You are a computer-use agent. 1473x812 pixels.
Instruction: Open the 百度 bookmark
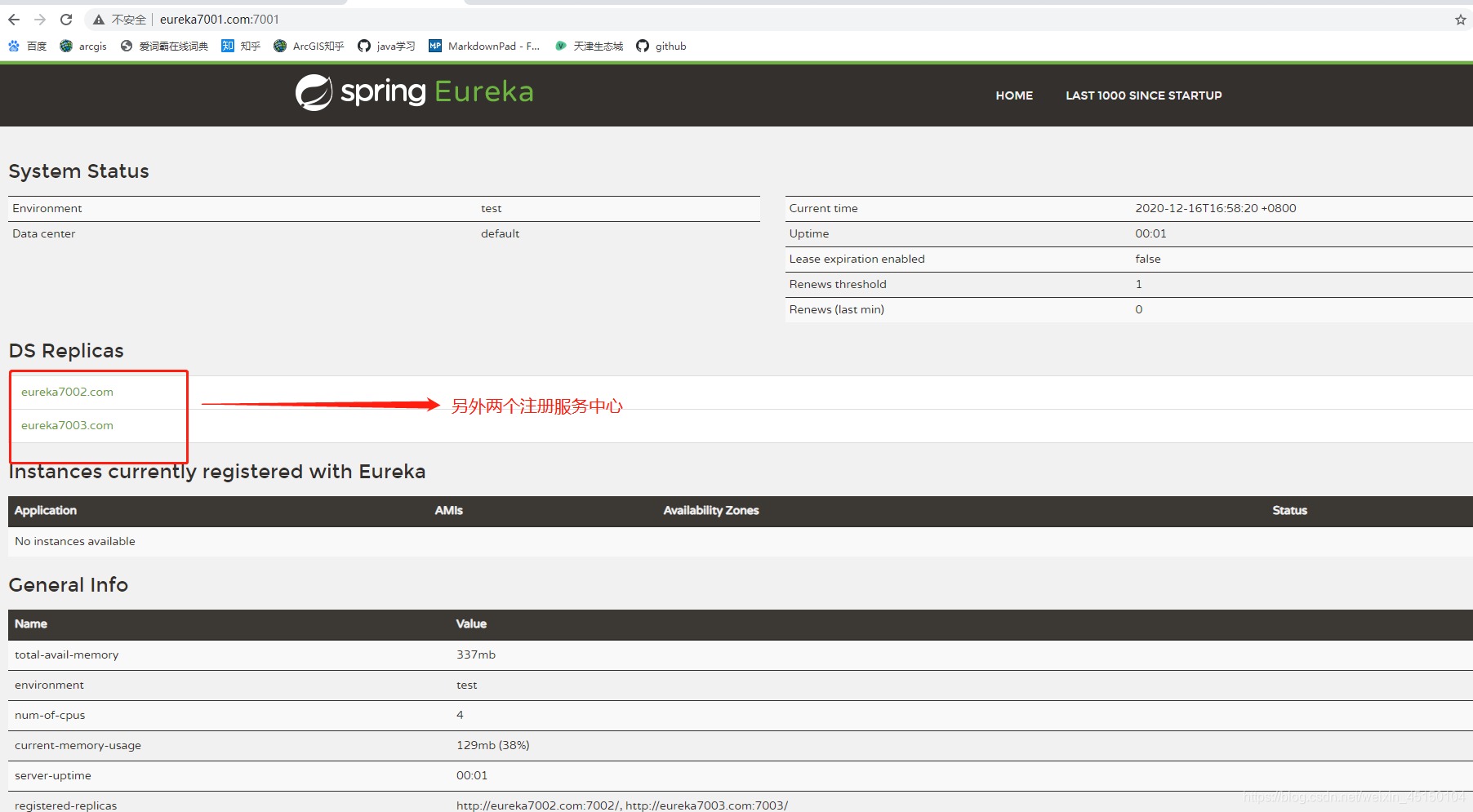(27, 47)
